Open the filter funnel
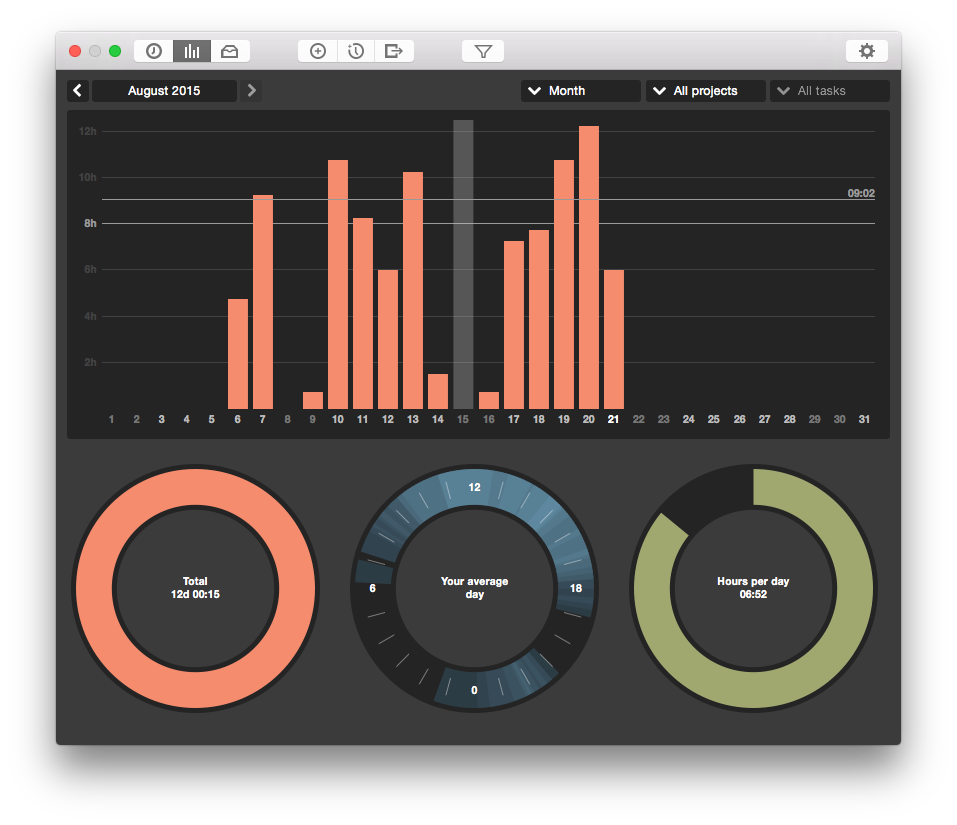The height and width of the screenshot is (825, 957). [x=483, y=51]
